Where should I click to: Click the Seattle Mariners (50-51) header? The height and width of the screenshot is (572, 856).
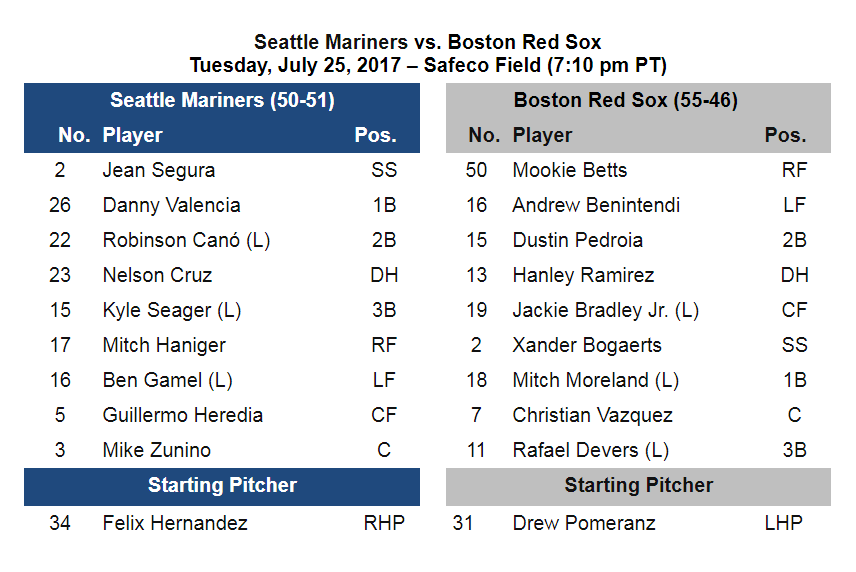222,100
